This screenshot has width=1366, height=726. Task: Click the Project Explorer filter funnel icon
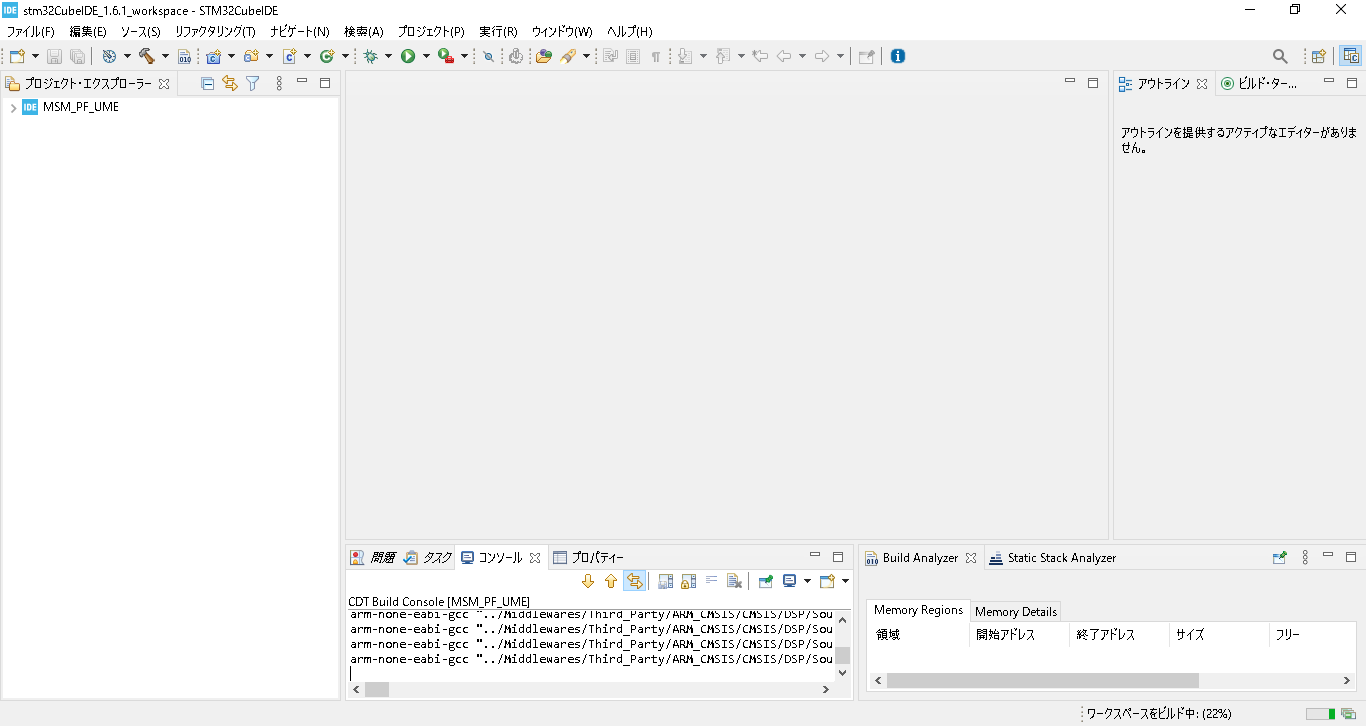pyautogui.click(x=253, y=83)
